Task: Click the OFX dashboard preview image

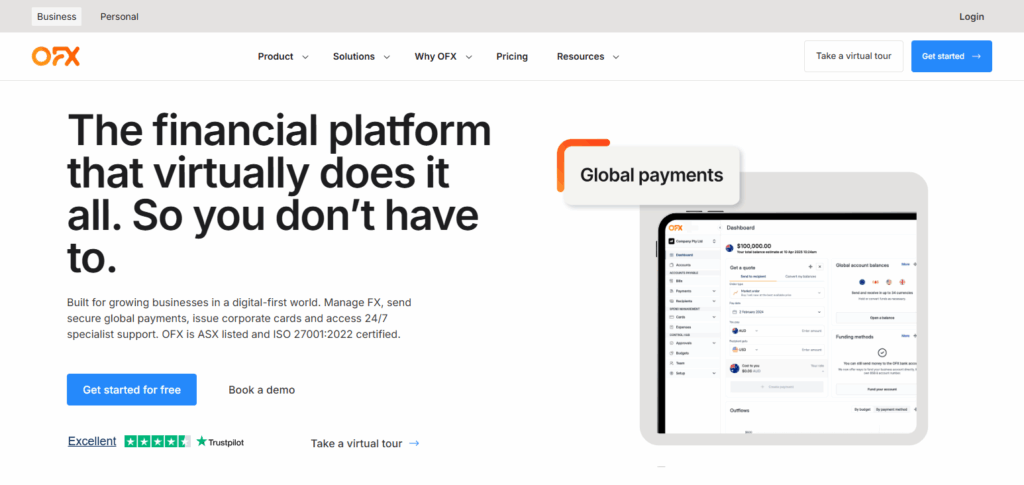Action: (x=787, y=322)
